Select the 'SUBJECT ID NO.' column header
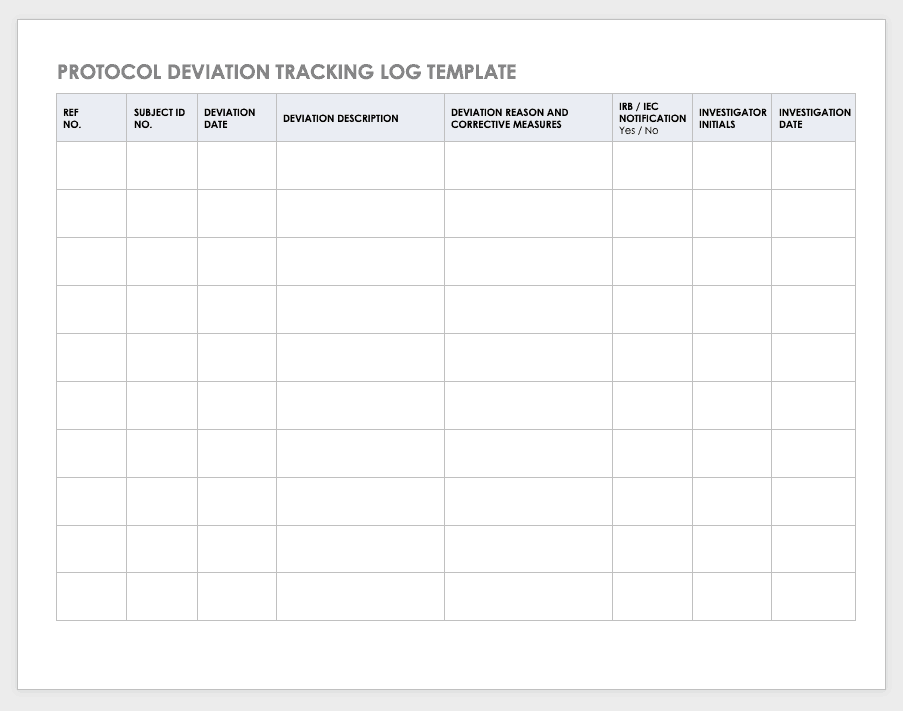Screen dimensions: 903x711 [x=160, y=118]
